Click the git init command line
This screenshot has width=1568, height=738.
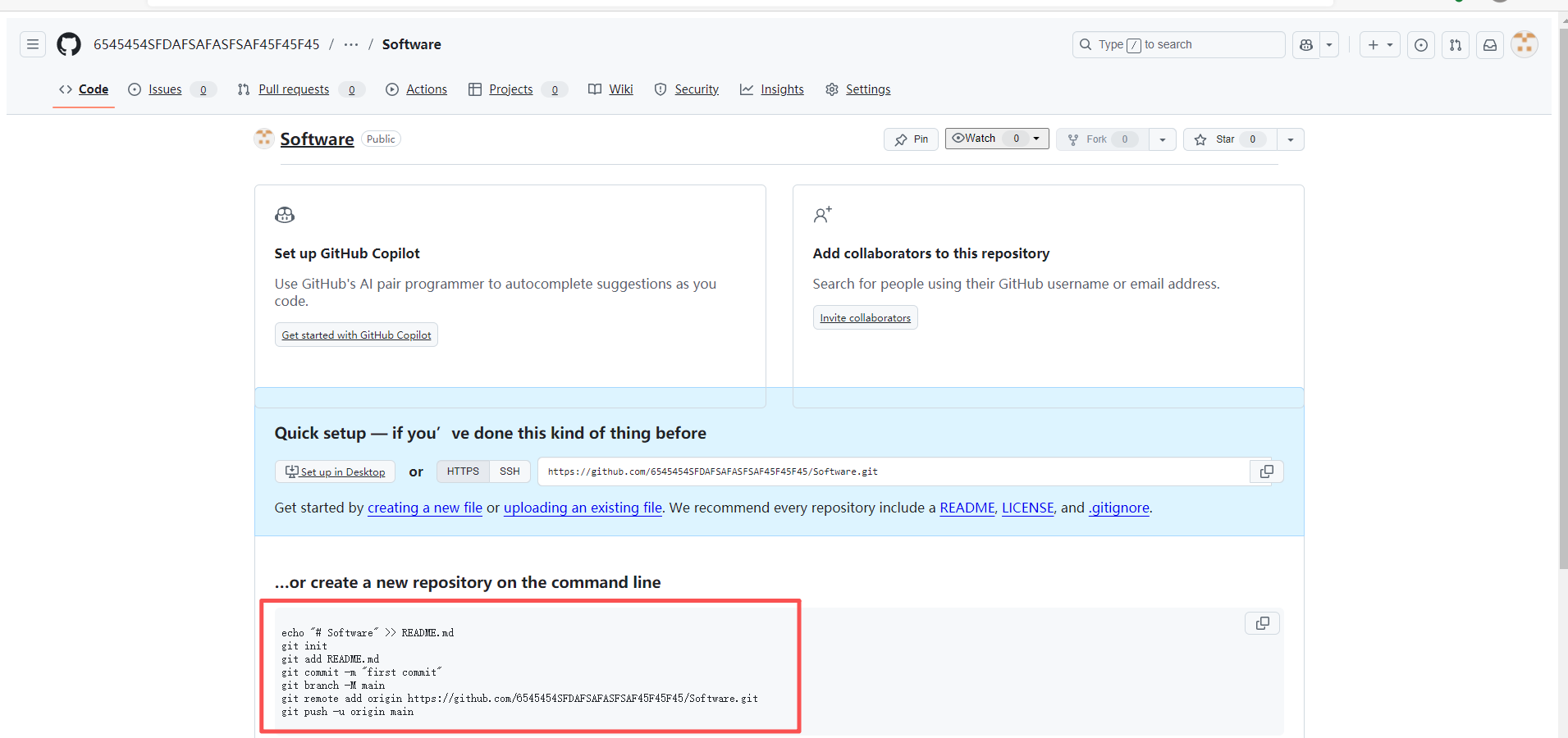304,646
